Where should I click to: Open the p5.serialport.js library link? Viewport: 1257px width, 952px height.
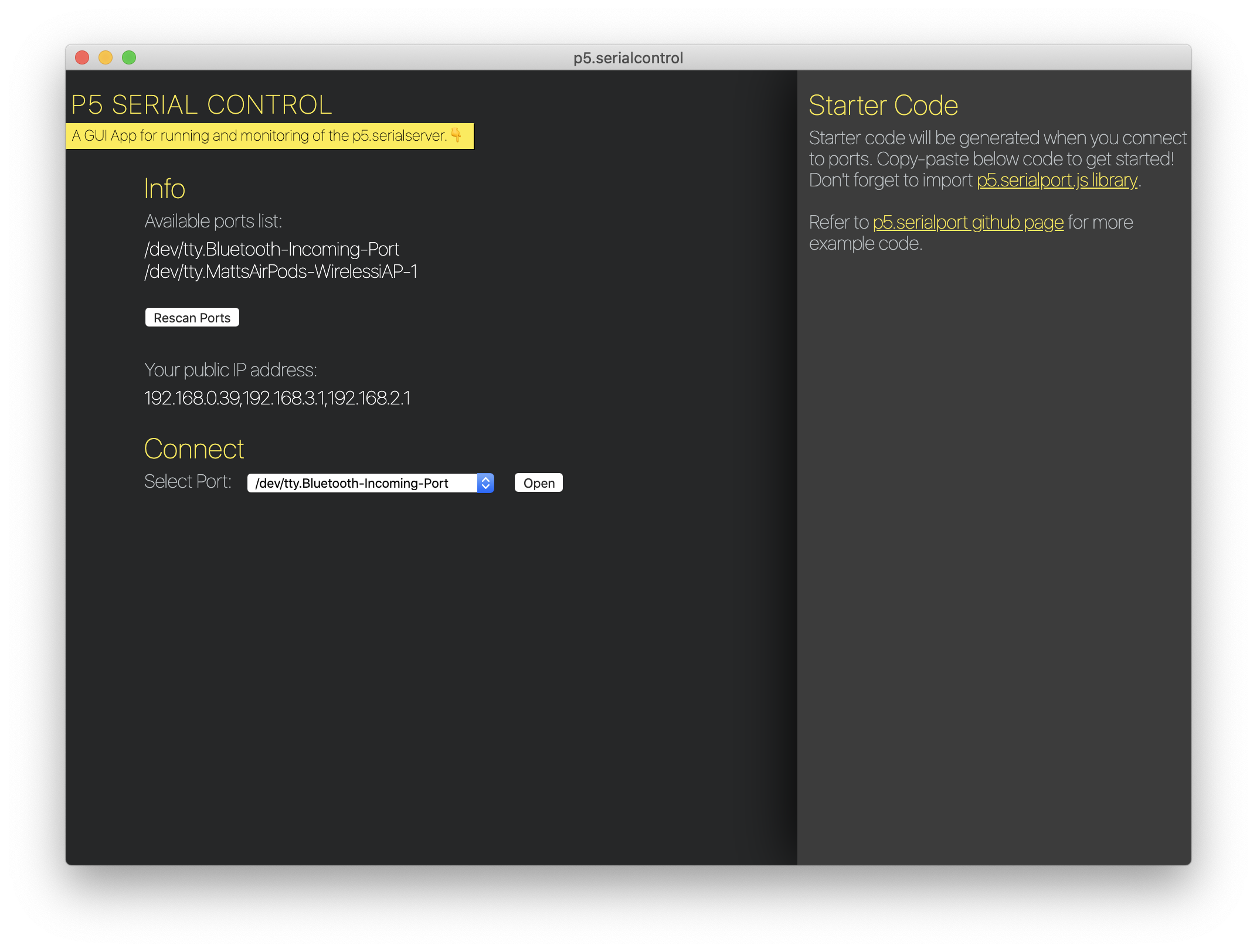point(1056,180)
